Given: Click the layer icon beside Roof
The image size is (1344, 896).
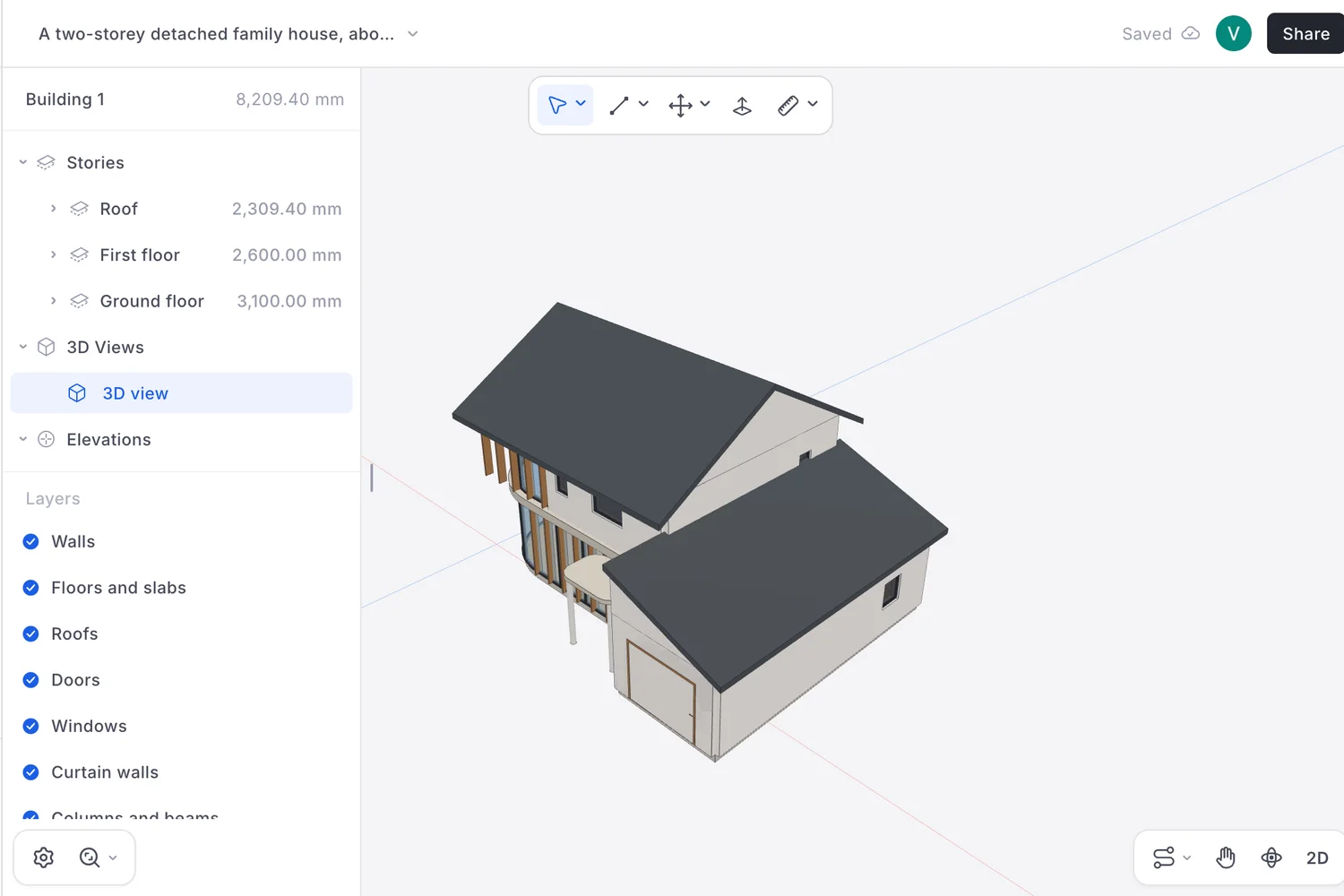Looking at the screenshot, I should [x=79, y=209].
